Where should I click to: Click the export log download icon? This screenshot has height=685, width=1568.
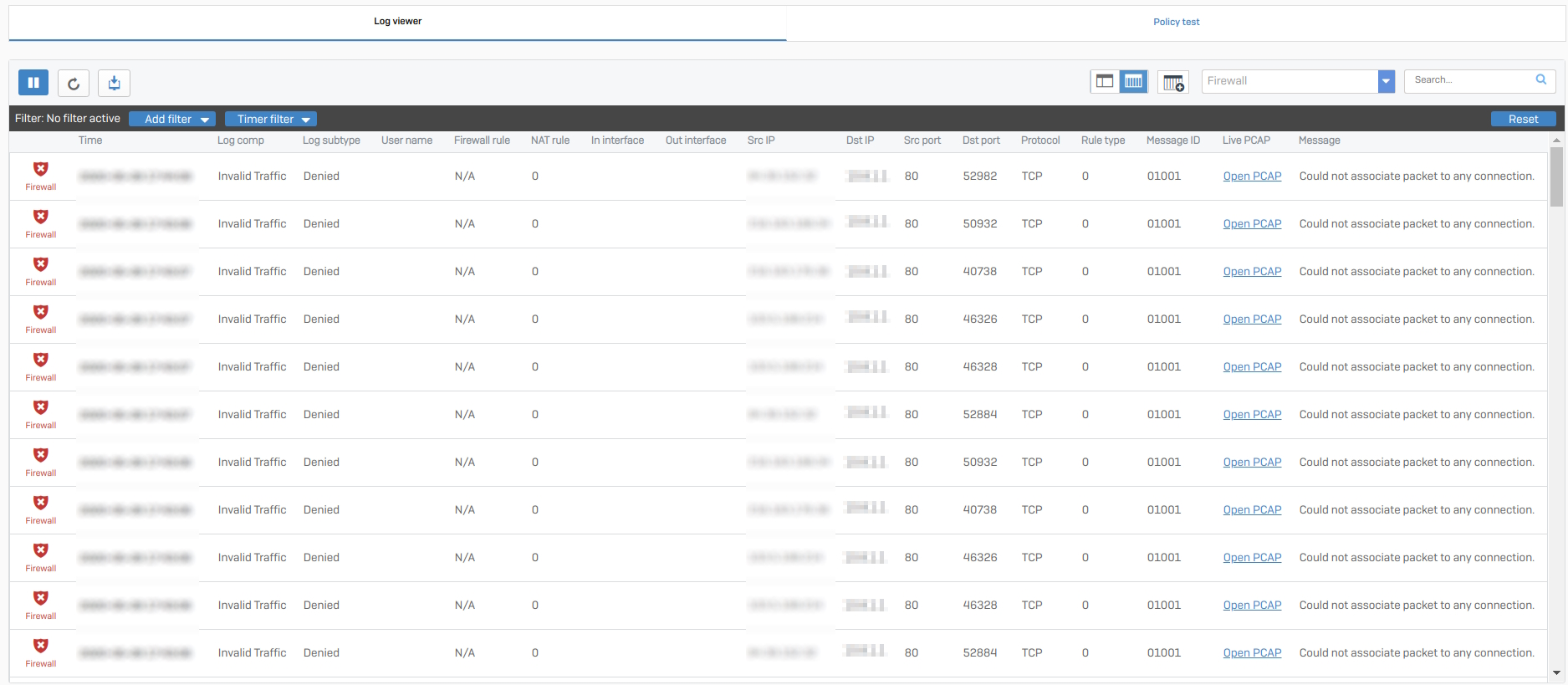coord(115,83)
